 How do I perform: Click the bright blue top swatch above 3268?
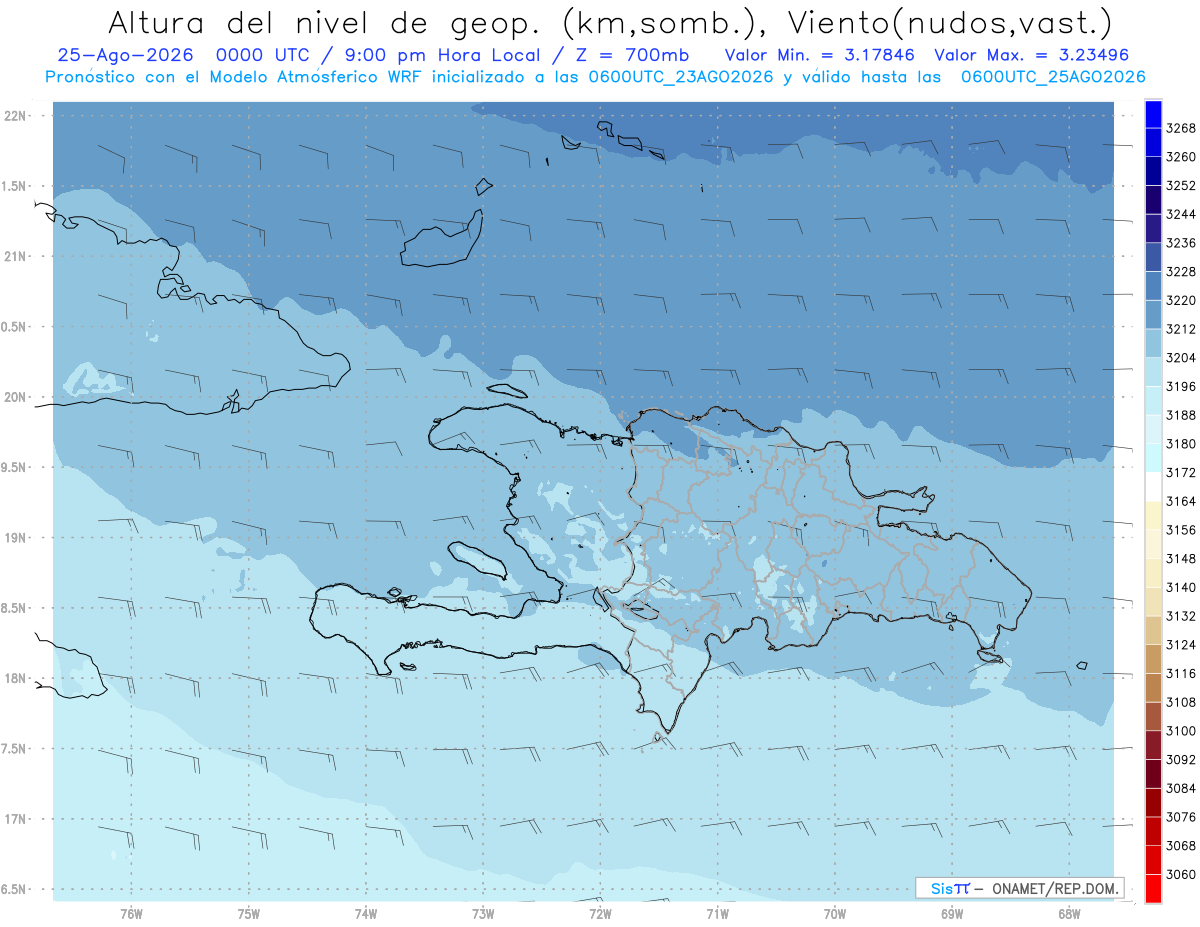pyautogui.click(x=1152, y=114)
